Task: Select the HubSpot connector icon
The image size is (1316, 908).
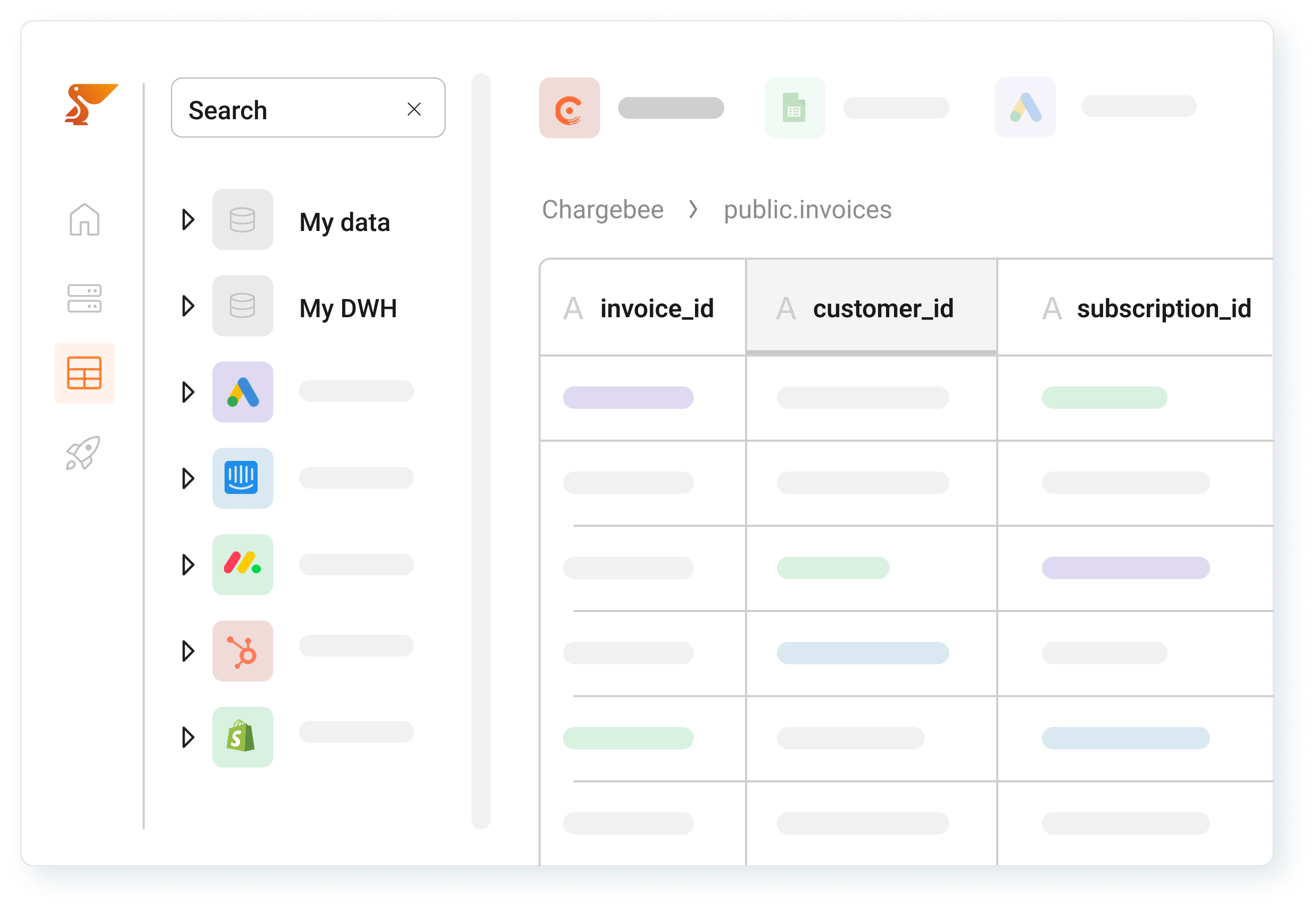Action: 242,651
